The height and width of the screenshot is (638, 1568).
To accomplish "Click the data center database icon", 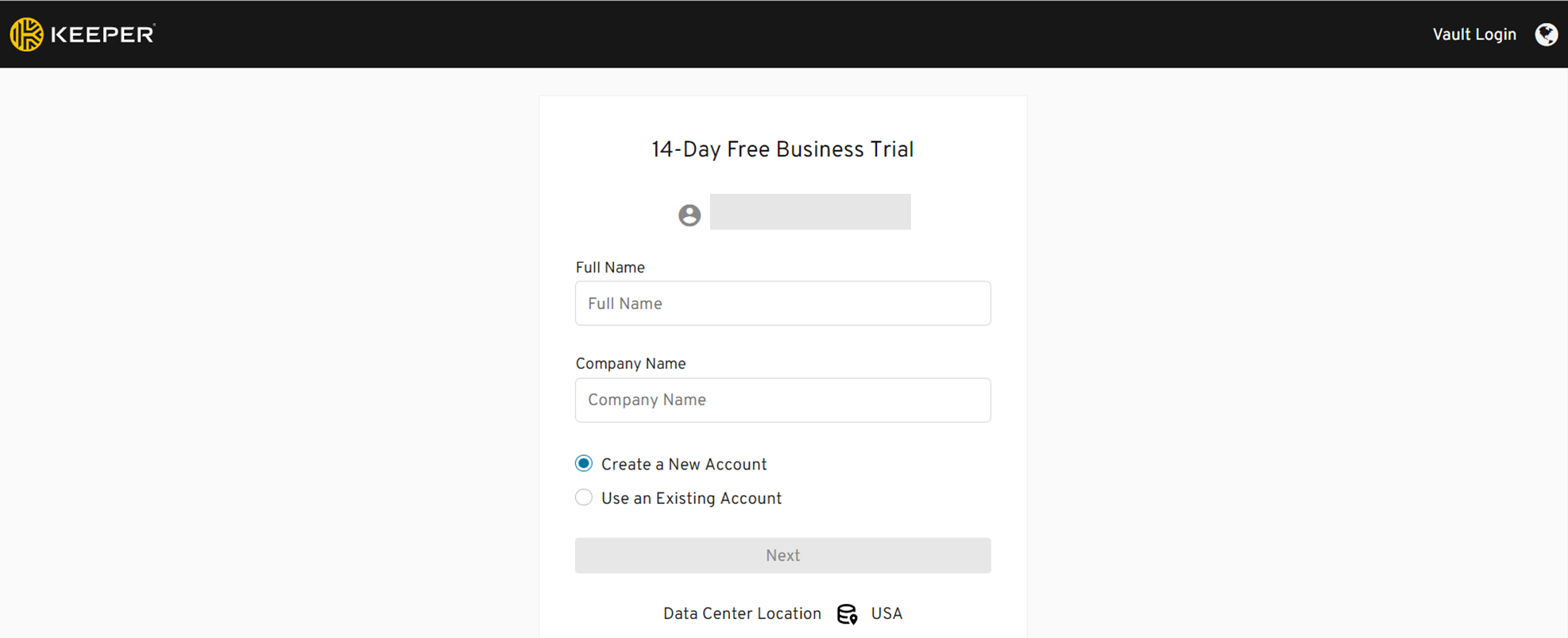I will coord(847,614).
